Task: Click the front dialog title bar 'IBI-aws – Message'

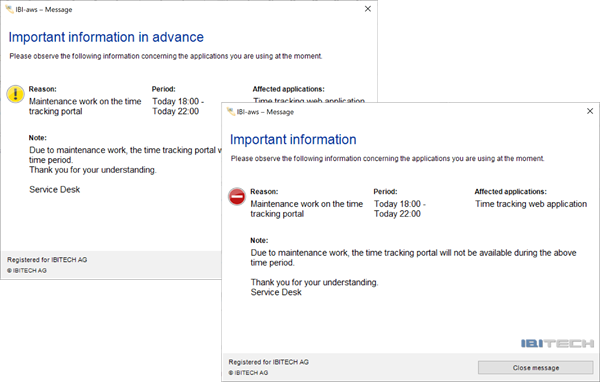Action: pos(265,112)
